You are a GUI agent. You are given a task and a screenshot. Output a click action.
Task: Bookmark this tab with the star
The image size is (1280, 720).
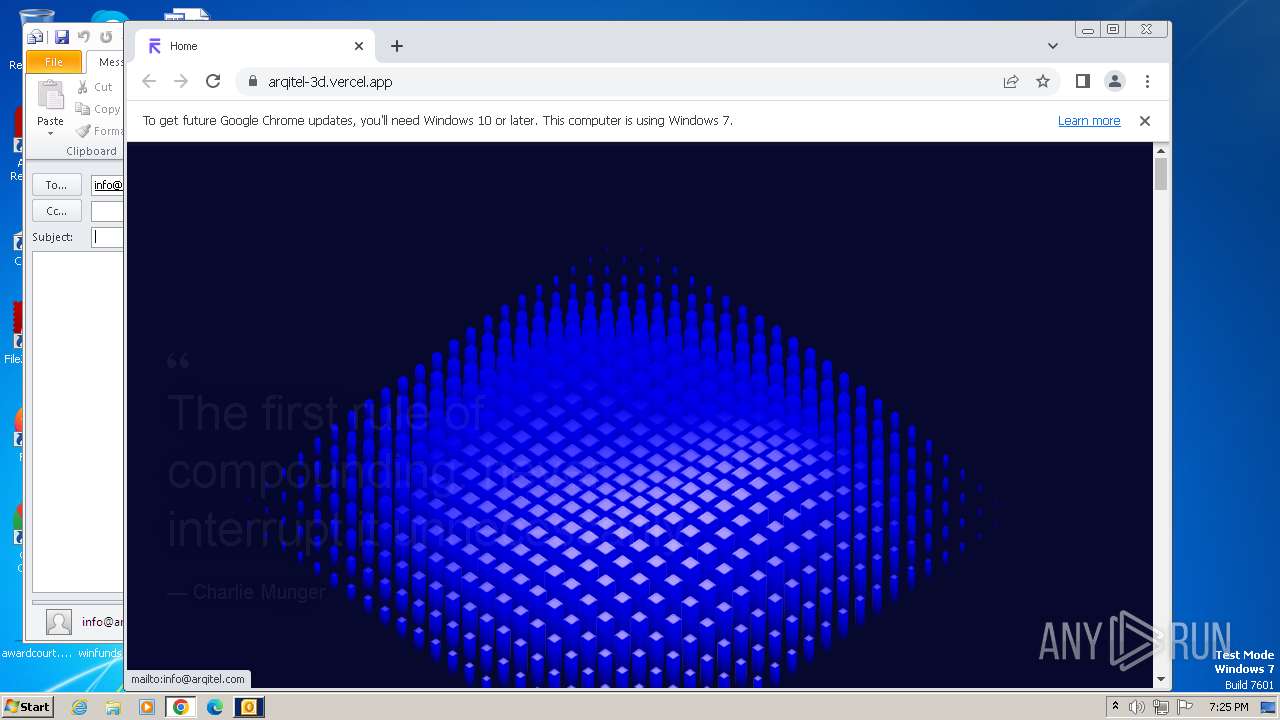pyautogui.click(x=1043, y=81)
